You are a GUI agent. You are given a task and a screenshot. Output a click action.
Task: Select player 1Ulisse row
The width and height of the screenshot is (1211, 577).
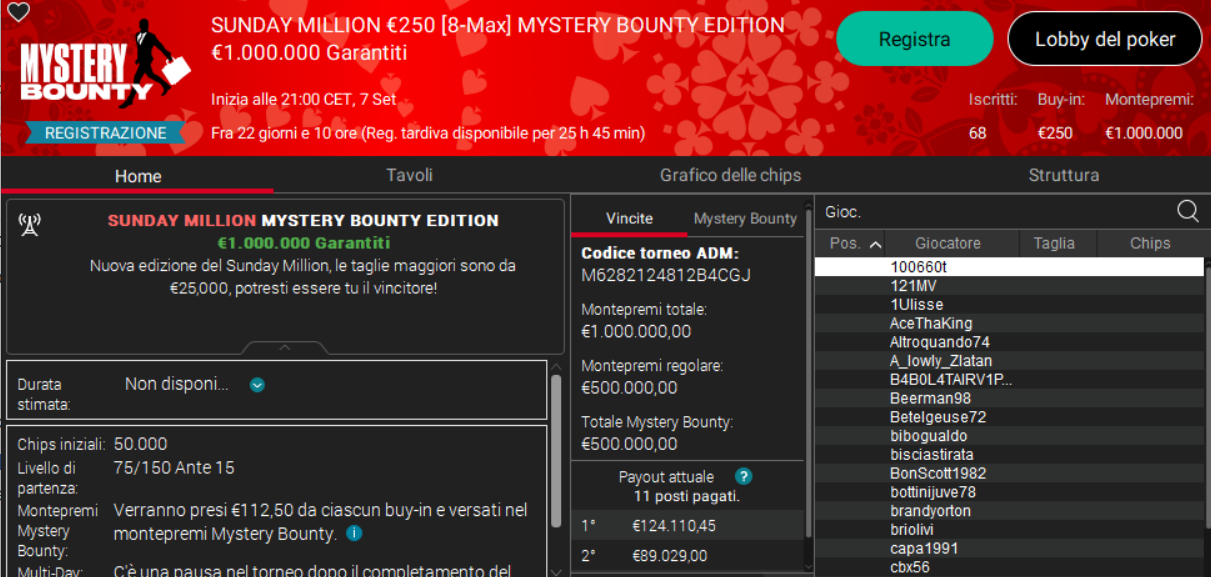tap(1009, 305)
